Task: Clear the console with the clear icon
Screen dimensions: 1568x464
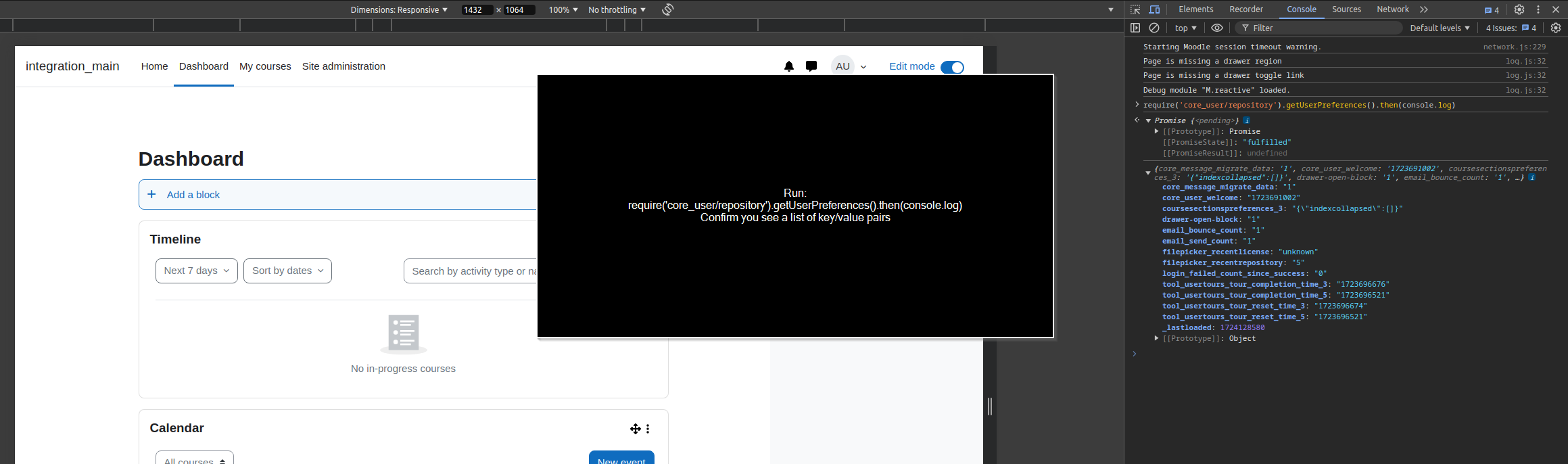Action: pyautogui.click(x=1154, y=28)
